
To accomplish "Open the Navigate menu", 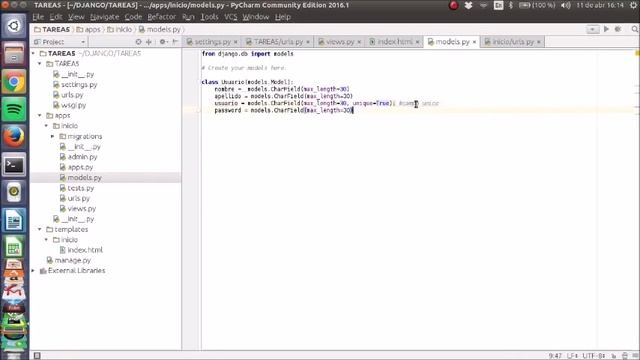I will 104,17.
